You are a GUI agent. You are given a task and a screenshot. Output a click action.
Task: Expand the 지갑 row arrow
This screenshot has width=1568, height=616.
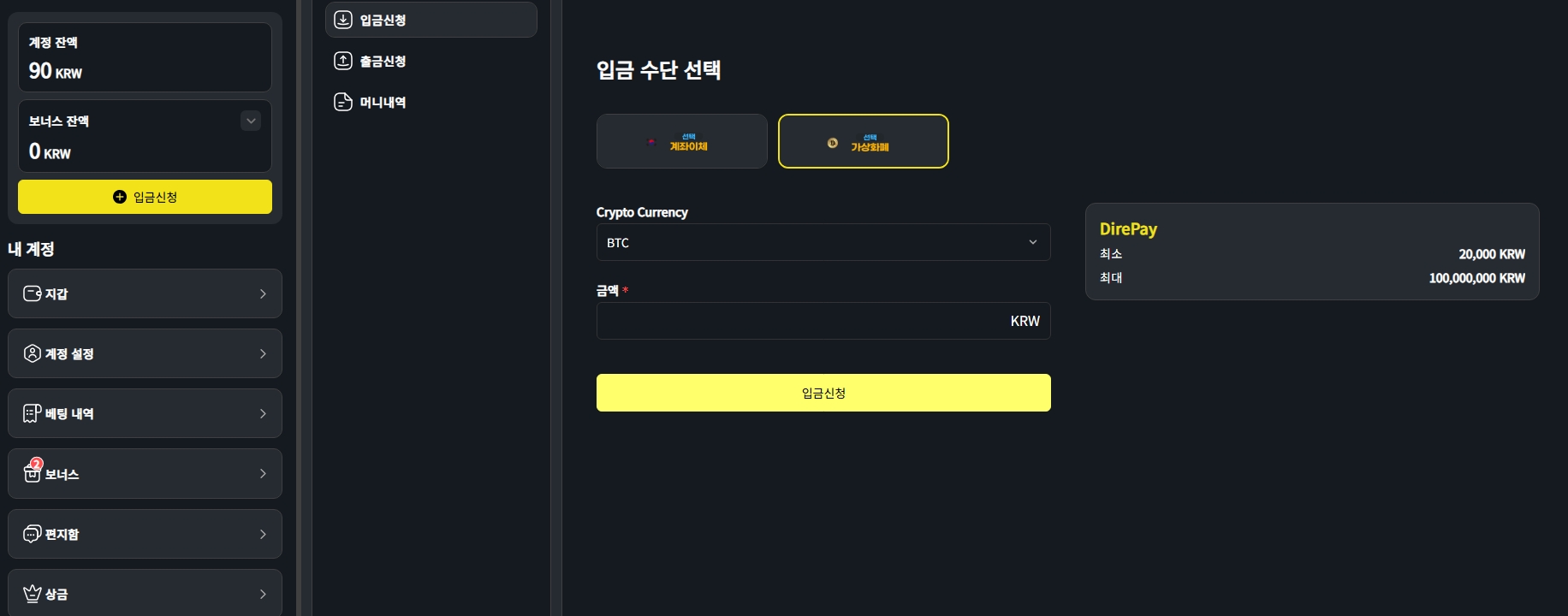coord(263,293)
